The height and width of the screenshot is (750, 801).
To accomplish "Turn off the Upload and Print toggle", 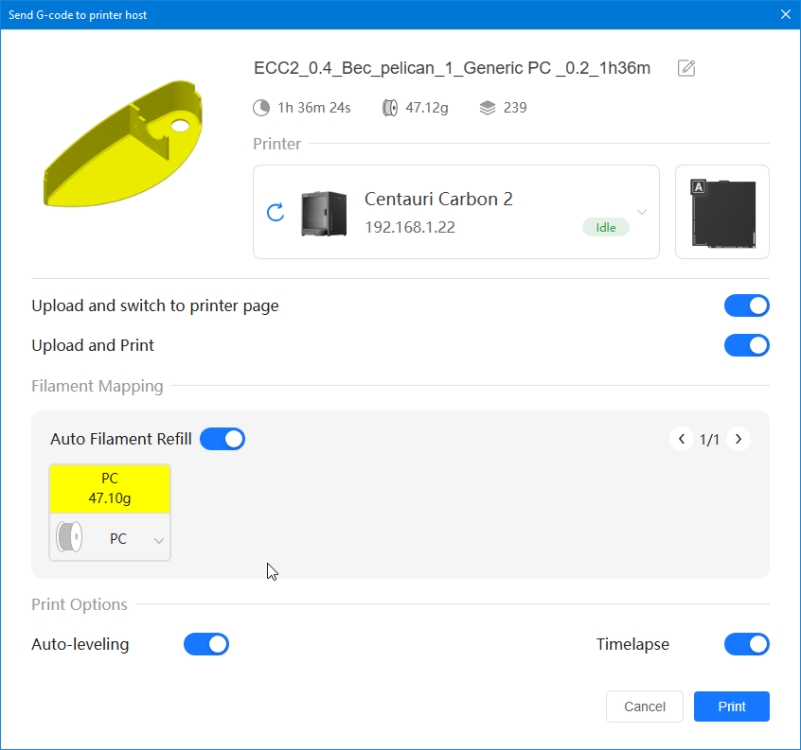I will (x=746, y=346).
